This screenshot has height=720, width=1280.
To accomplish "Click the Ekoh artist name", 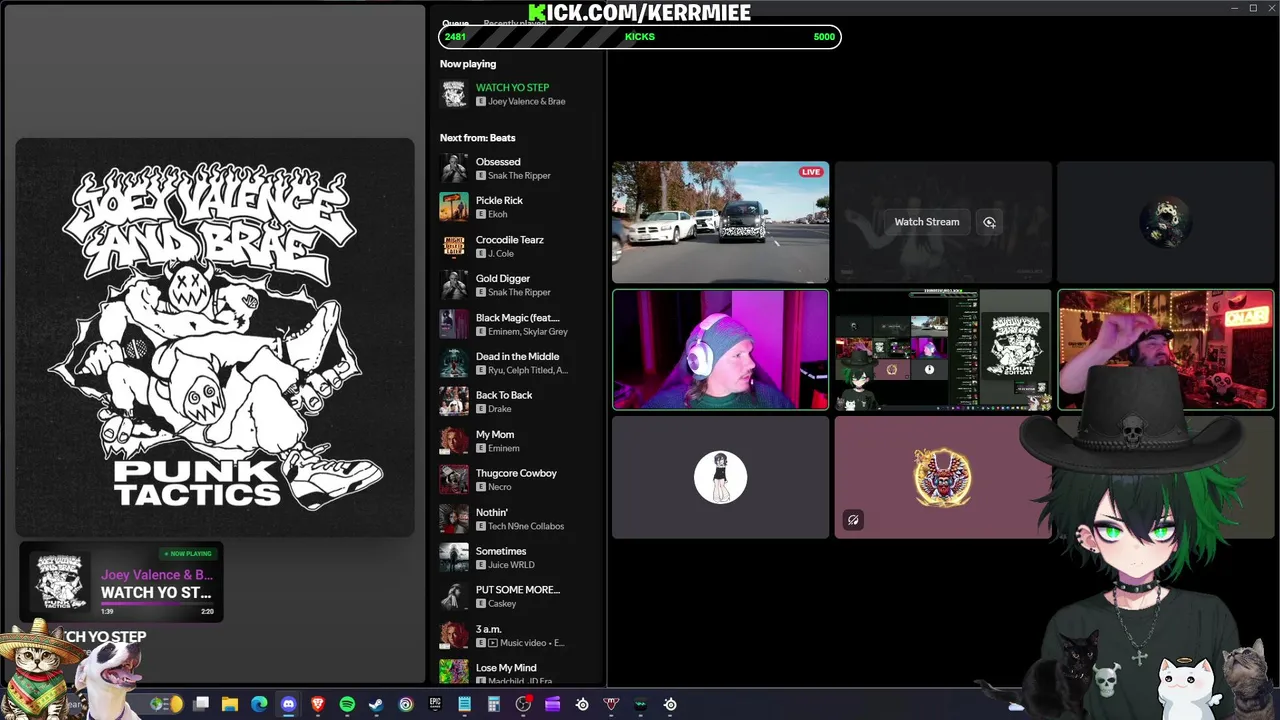I will click(498, 214).
